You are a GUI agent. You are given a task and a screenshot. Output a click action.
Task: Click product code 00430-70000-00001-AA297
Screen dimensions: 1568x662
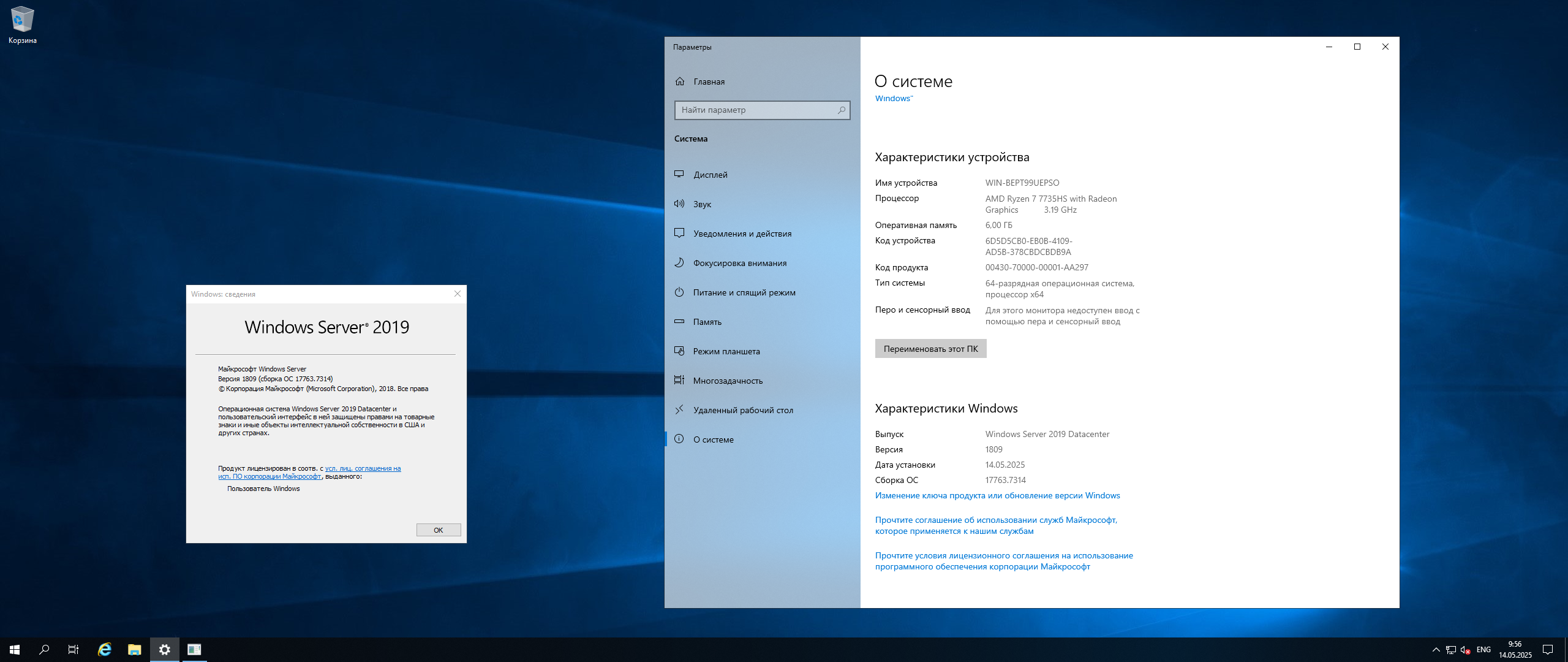[1036, 267]
